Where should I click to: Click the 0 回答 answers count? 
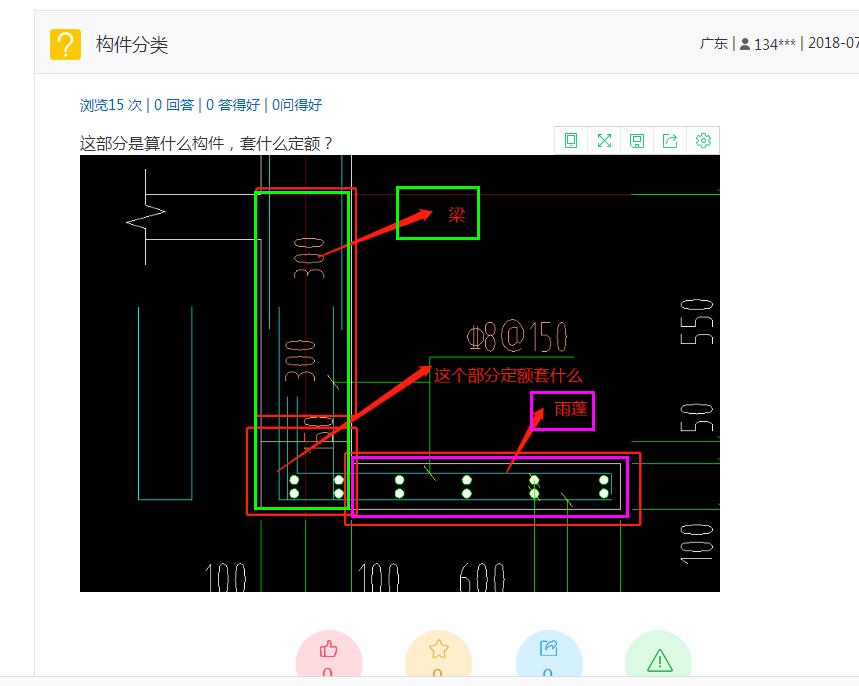click(x=174, y=105)
